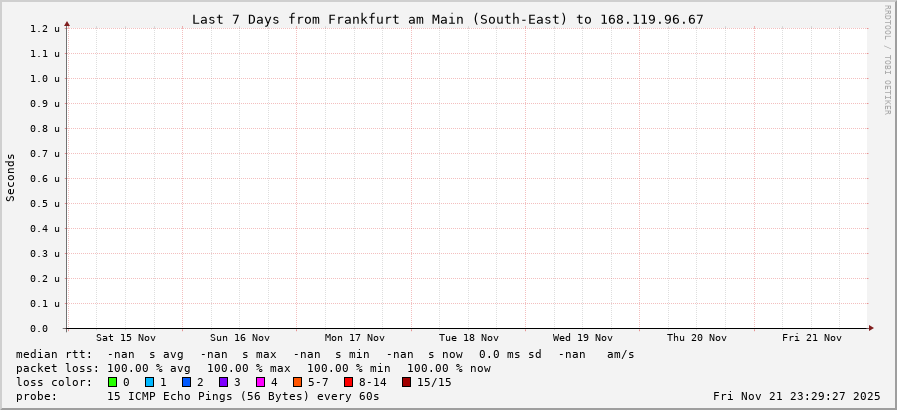
Task: Click the vertical Seconds axis label
Action: 11,177
